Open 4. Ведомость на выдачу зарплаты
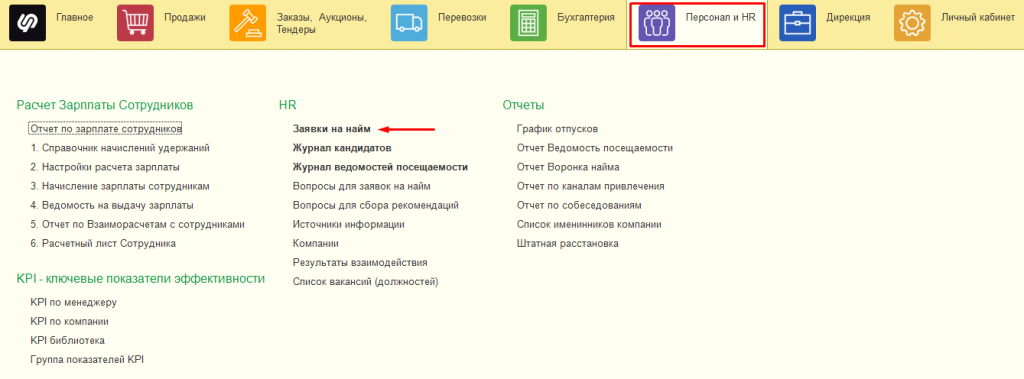 click(112, 205)
